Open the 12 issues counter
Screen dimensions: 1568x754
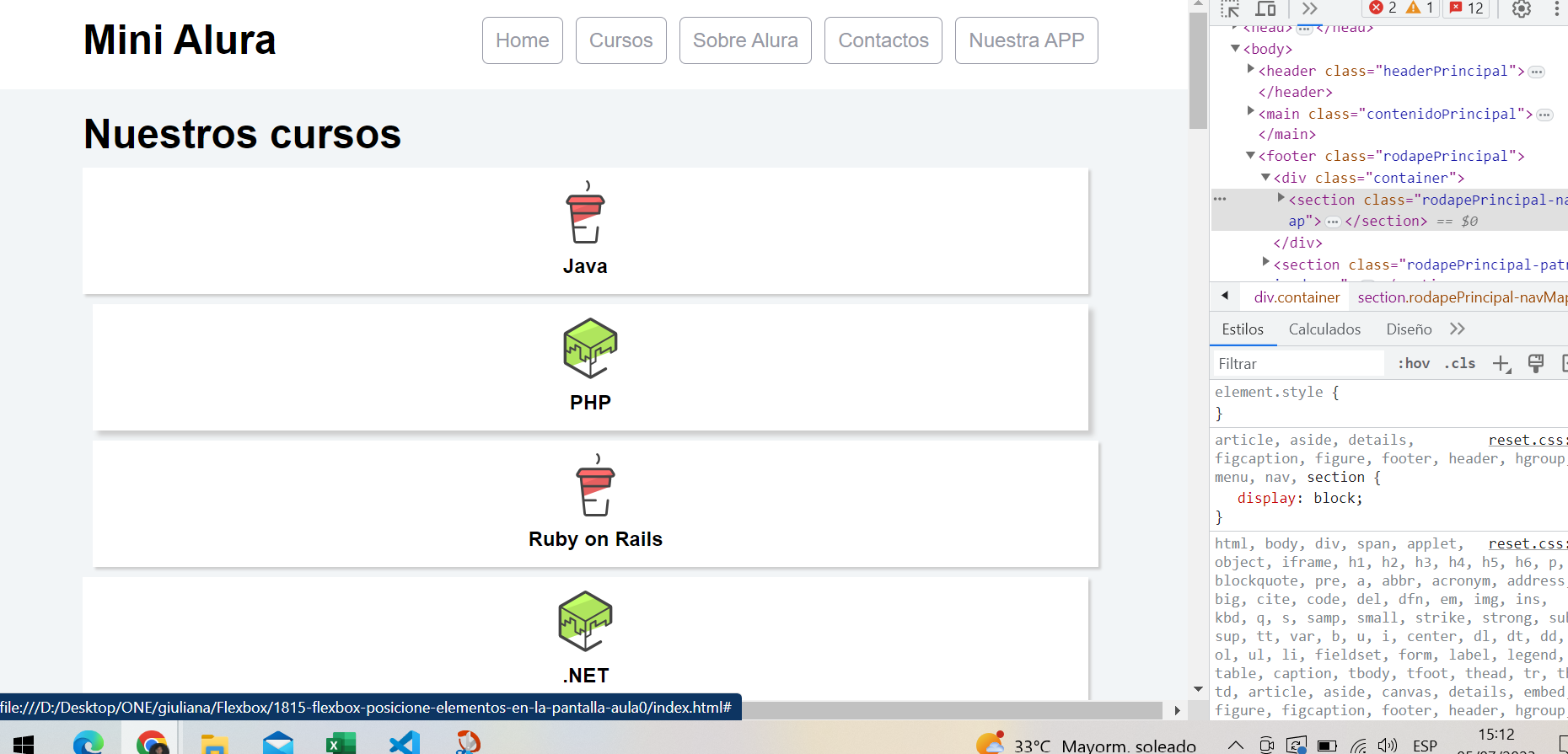(x=1466, y=8)
